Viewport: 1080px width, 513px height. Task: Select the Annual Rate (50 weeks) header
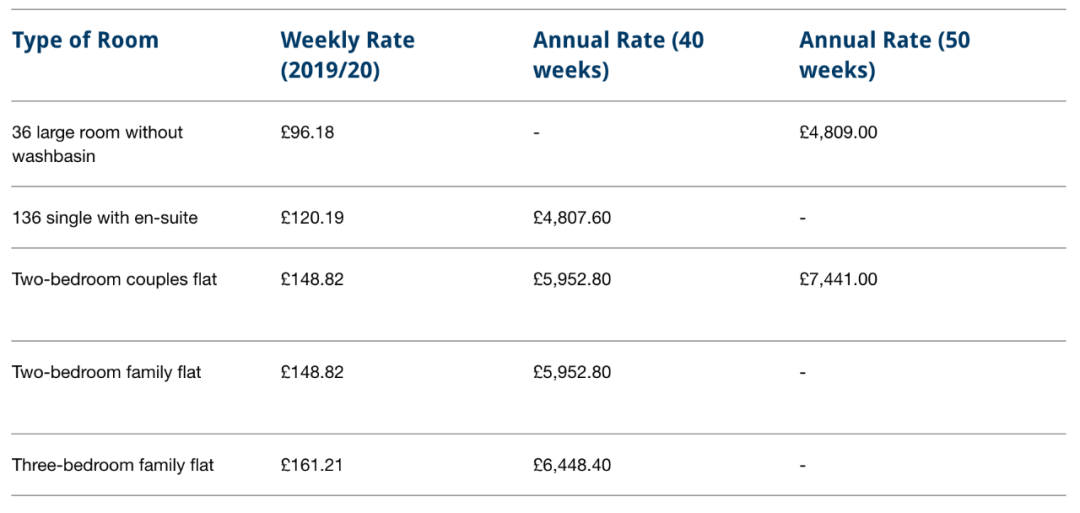point(884,56)
